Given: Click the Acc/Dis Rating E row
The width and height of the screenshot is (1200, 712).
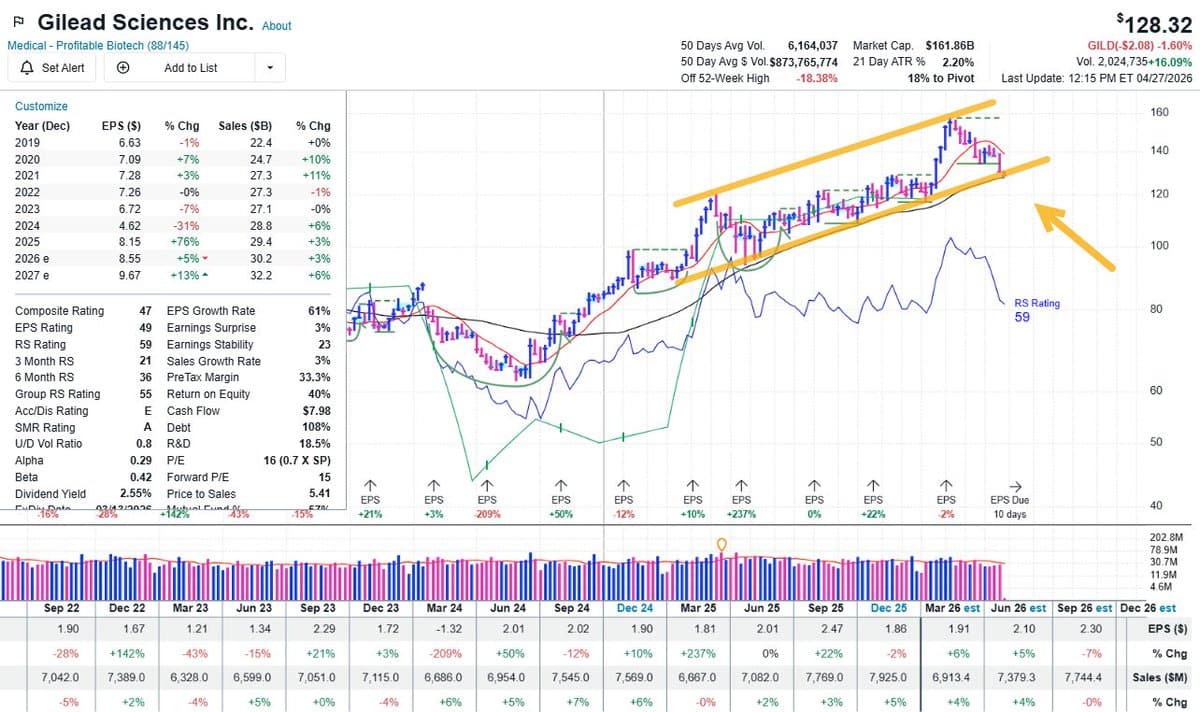Looking at the screenshot, I should point(84,410).
